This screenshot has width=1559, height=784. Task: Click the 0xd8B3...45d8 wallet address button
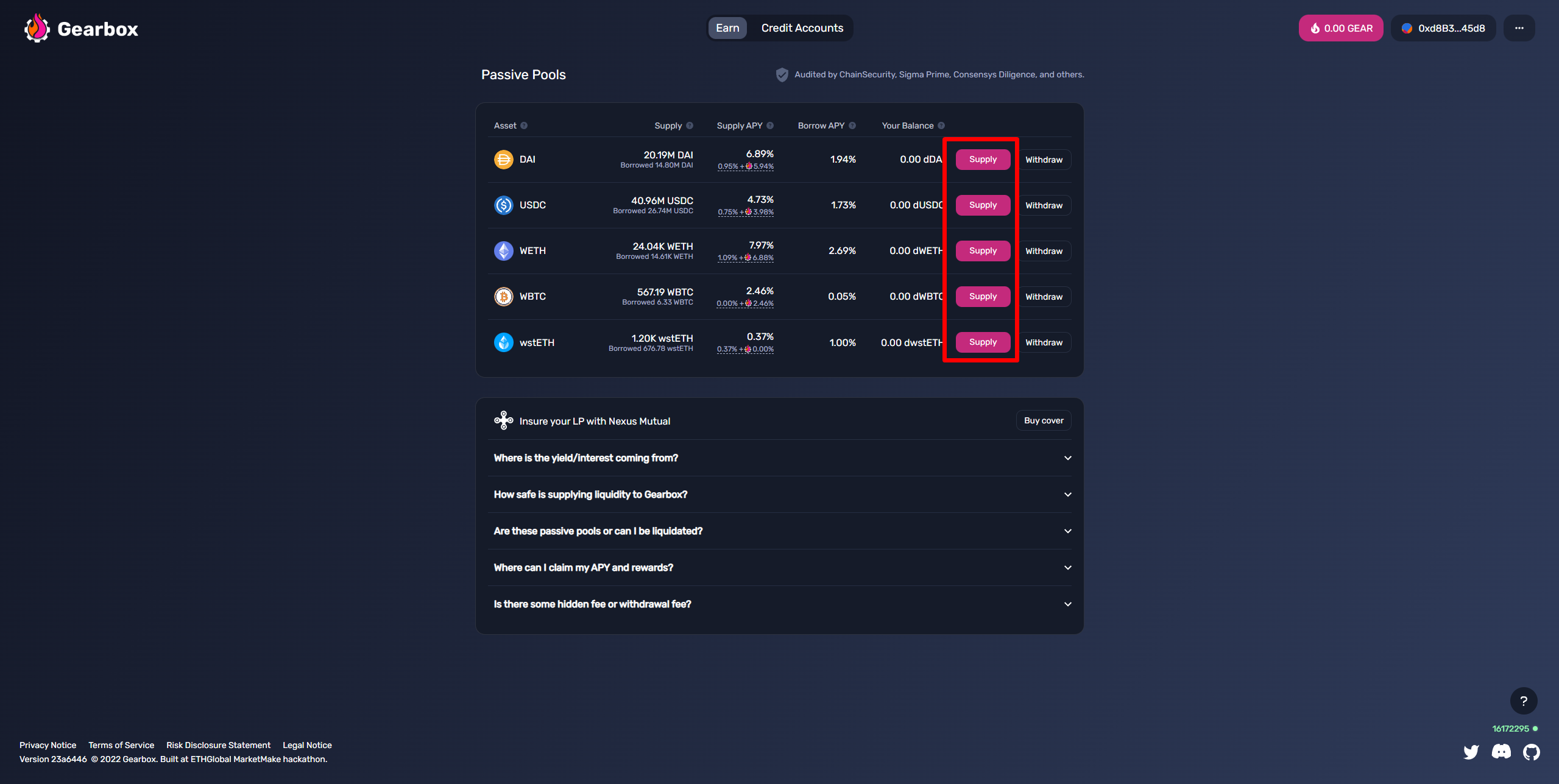coord(1443,28)
